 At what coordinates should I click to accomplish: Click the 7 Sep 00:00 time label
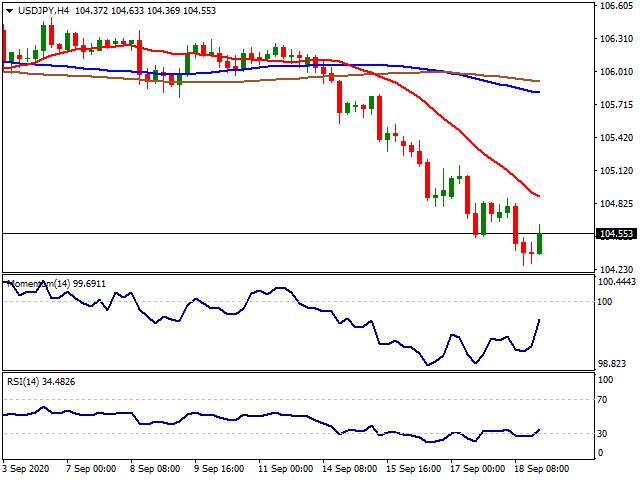[91, 469]
